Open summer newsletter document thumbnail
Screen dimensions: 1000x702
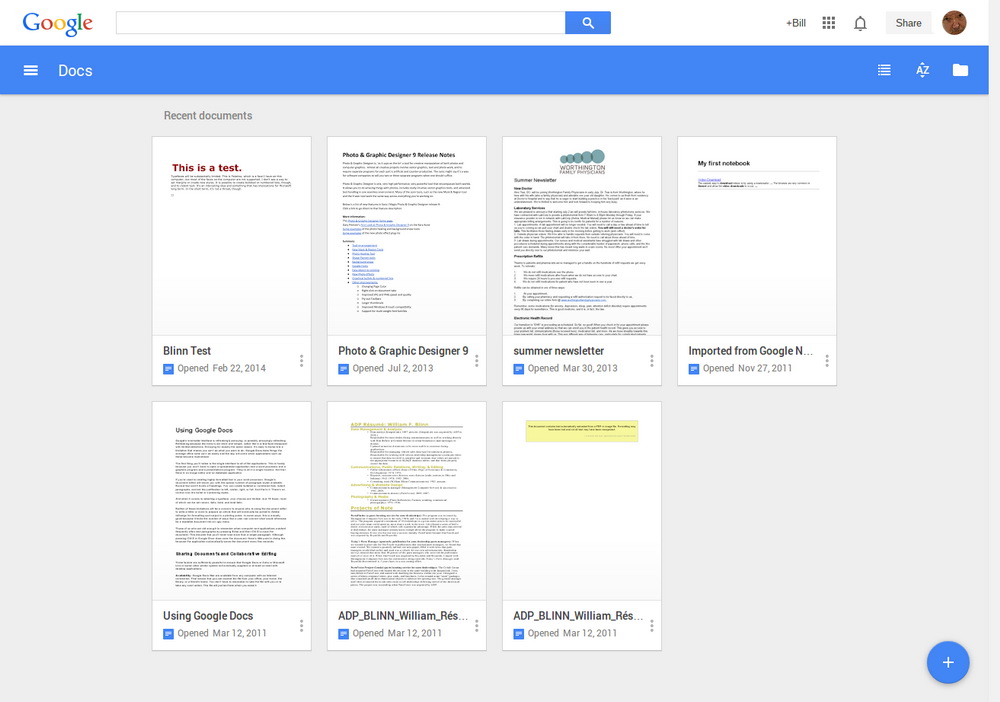coord(582,236)
